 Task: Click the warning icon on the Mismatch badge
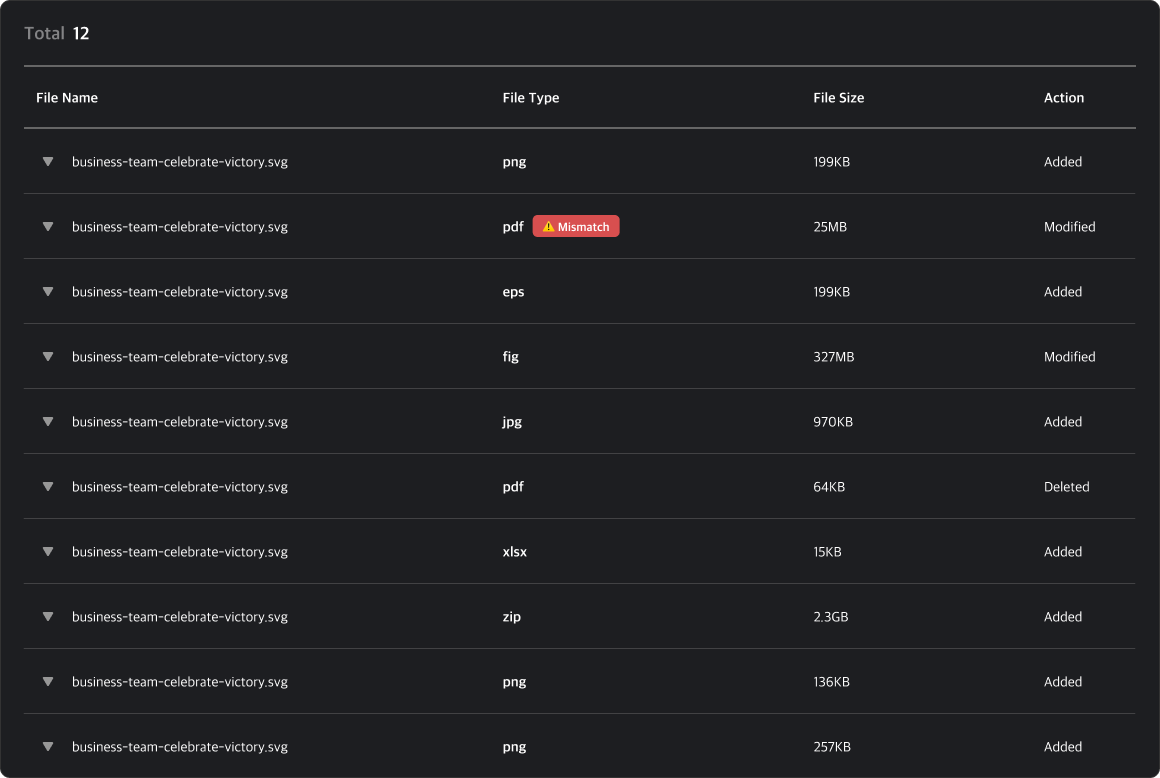click(548, 226)
